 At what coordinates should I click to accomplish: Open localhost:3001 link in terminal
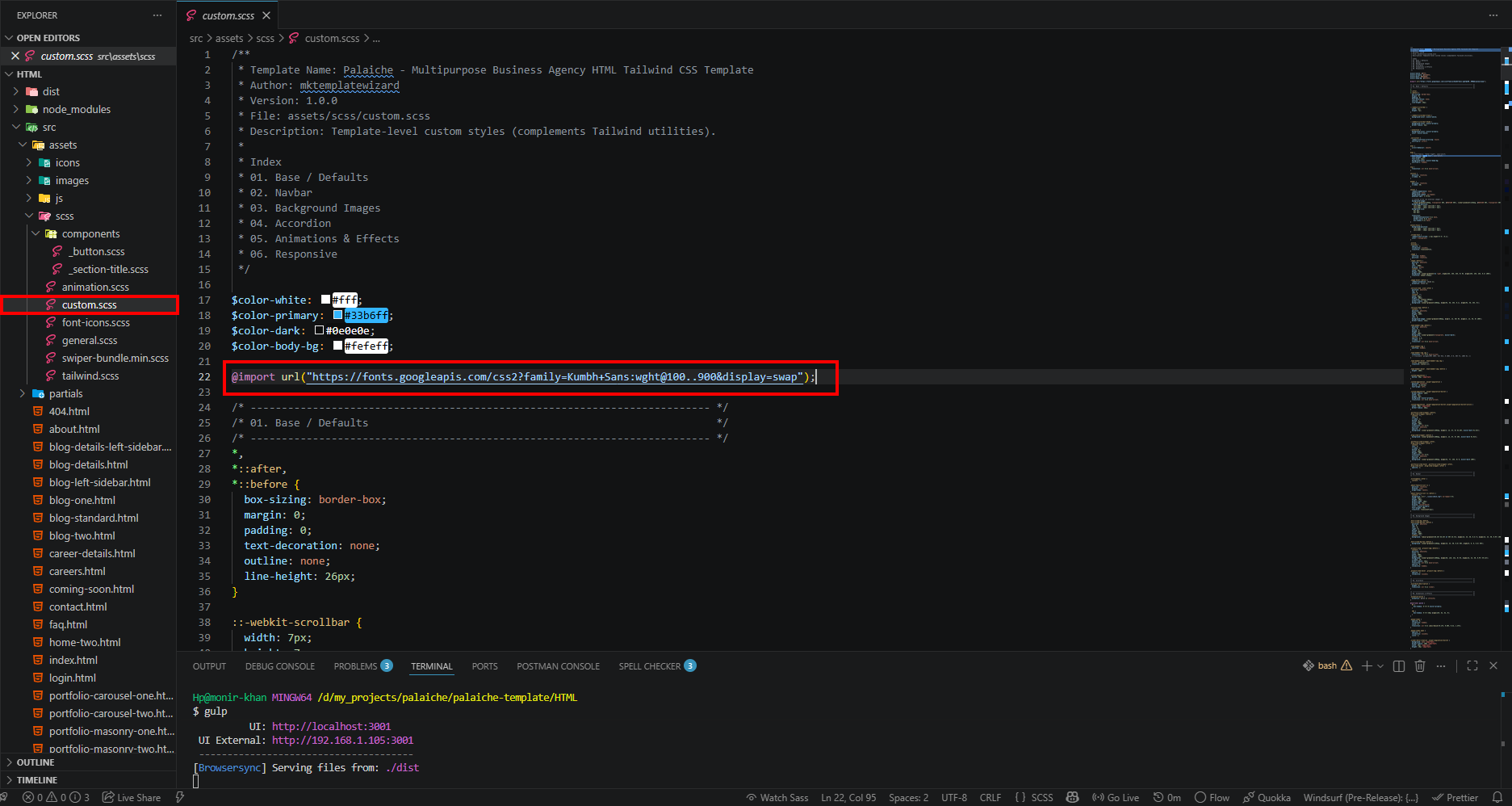pos(331,726)
